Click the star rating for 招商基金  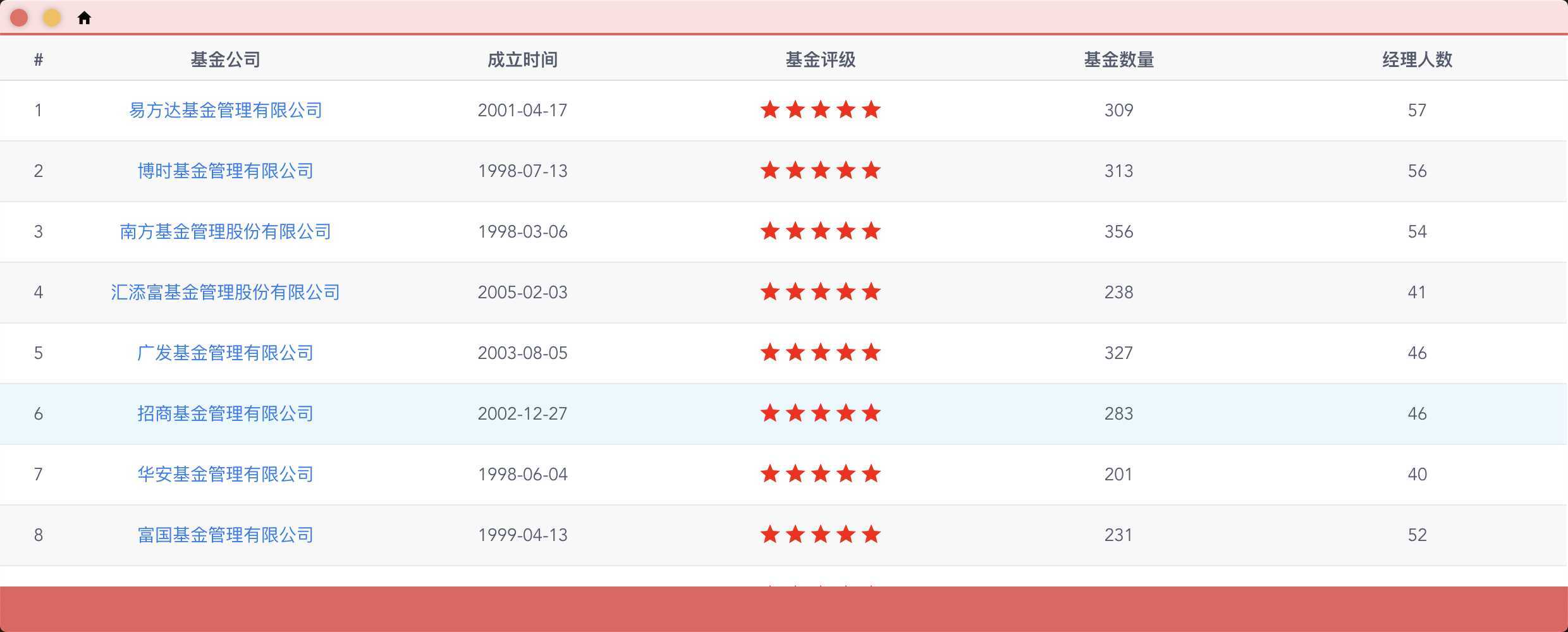click(821, 413)
